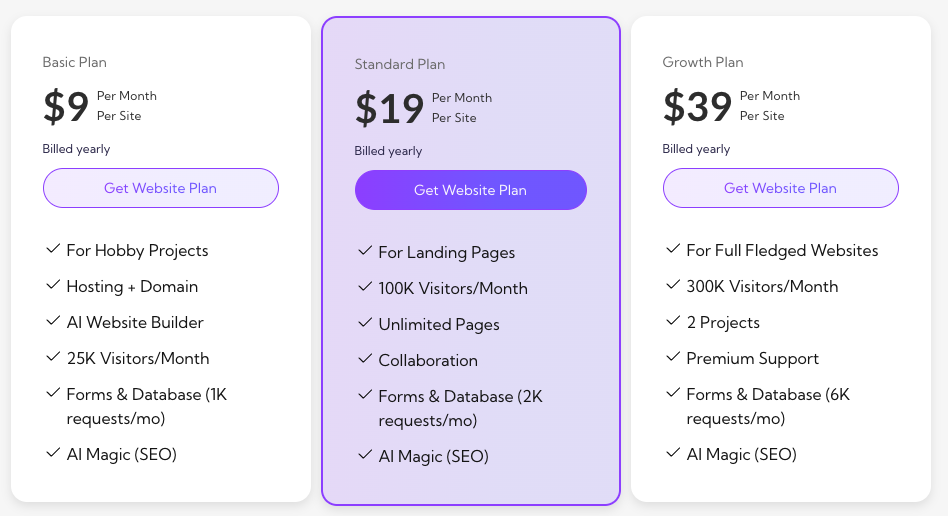The image size is (948, 516).
Task: Click checkmark beside Collaboration feature
Action: click(365, 360)
